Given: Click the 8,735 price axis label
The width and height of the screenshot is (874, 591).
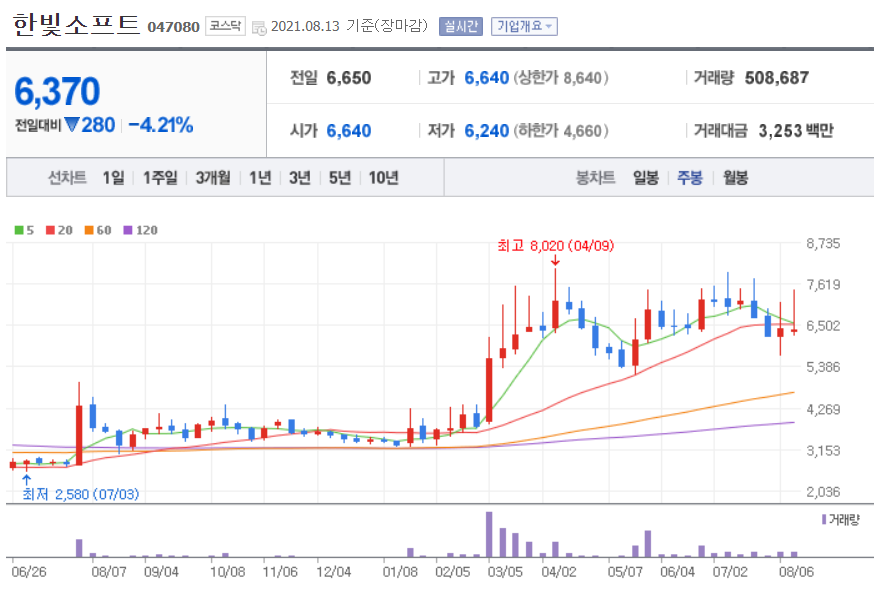Looking at the screenshot, I should click(x=823, y=244).
